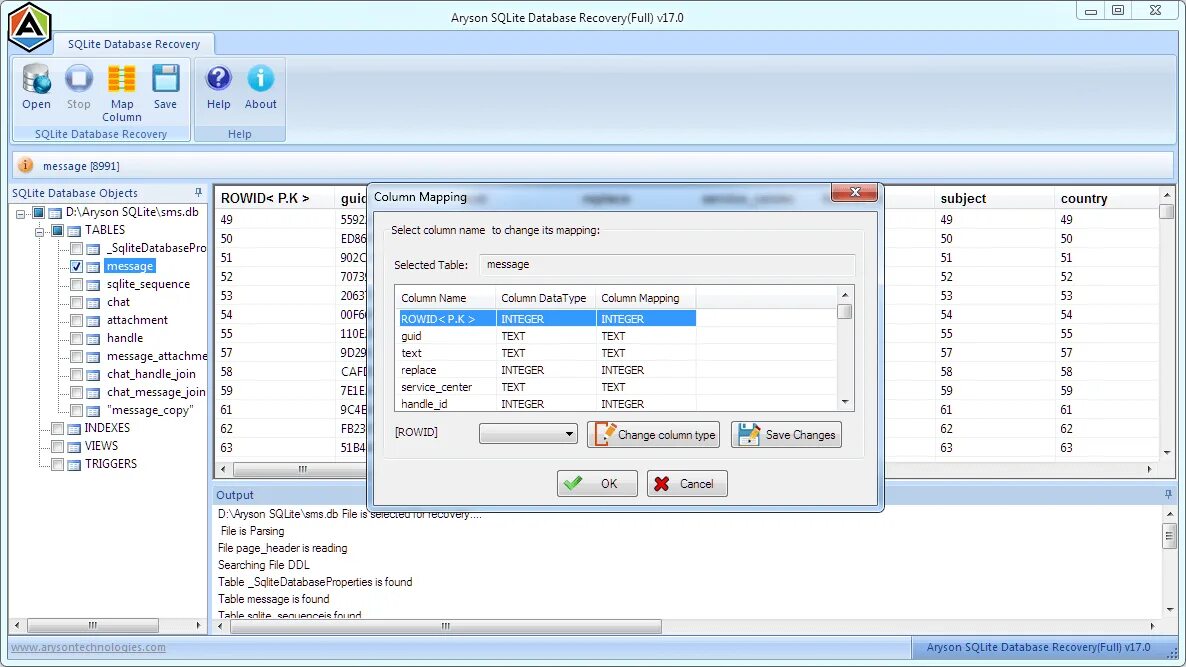Click the table icon next to attachment
Image resolution: width=1186 pixels, height=667 pixels.
point(93,321)
